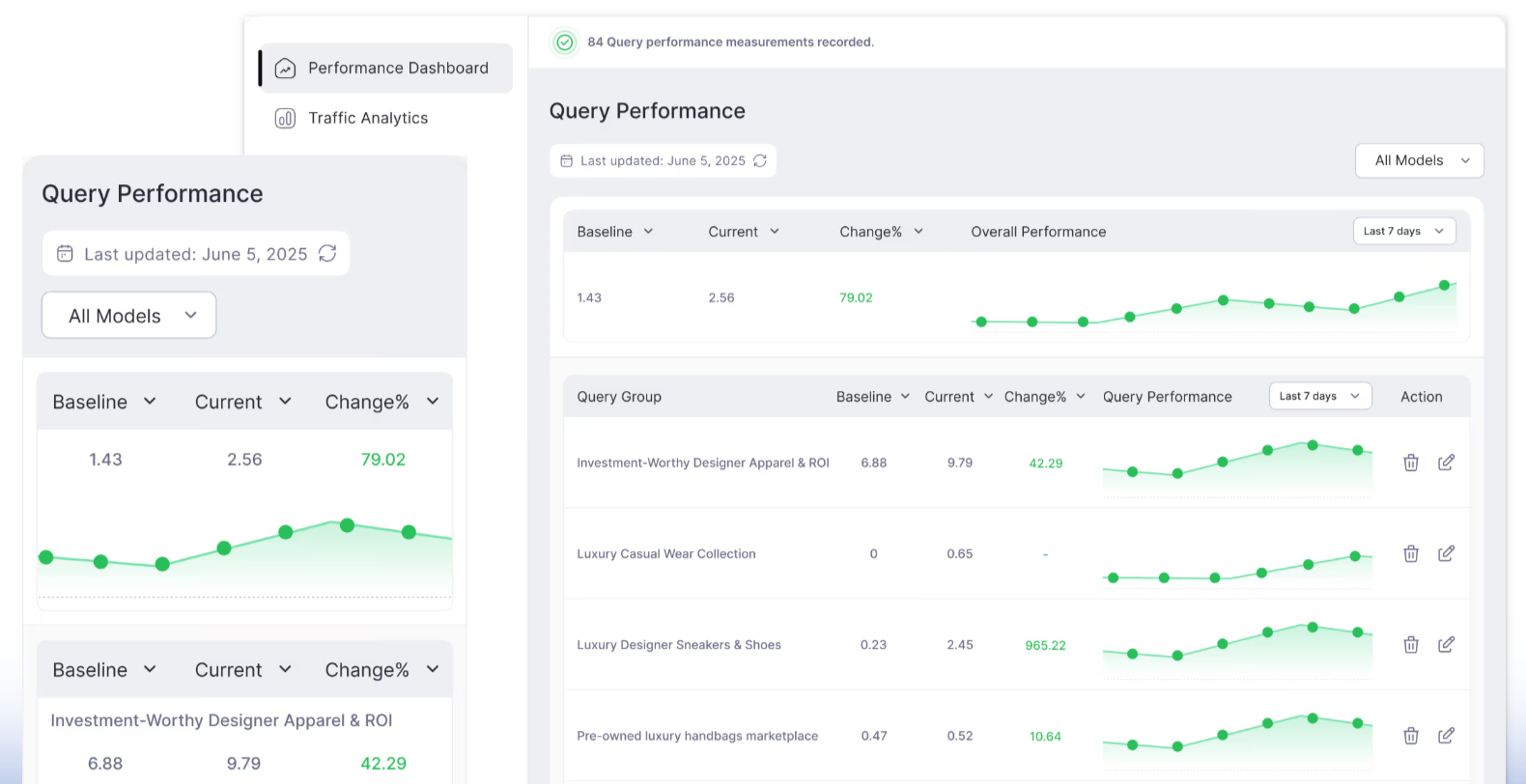Refresh data next to main Last updated date
Viewport: 1526px width, 784px height.
coord(760,161)
